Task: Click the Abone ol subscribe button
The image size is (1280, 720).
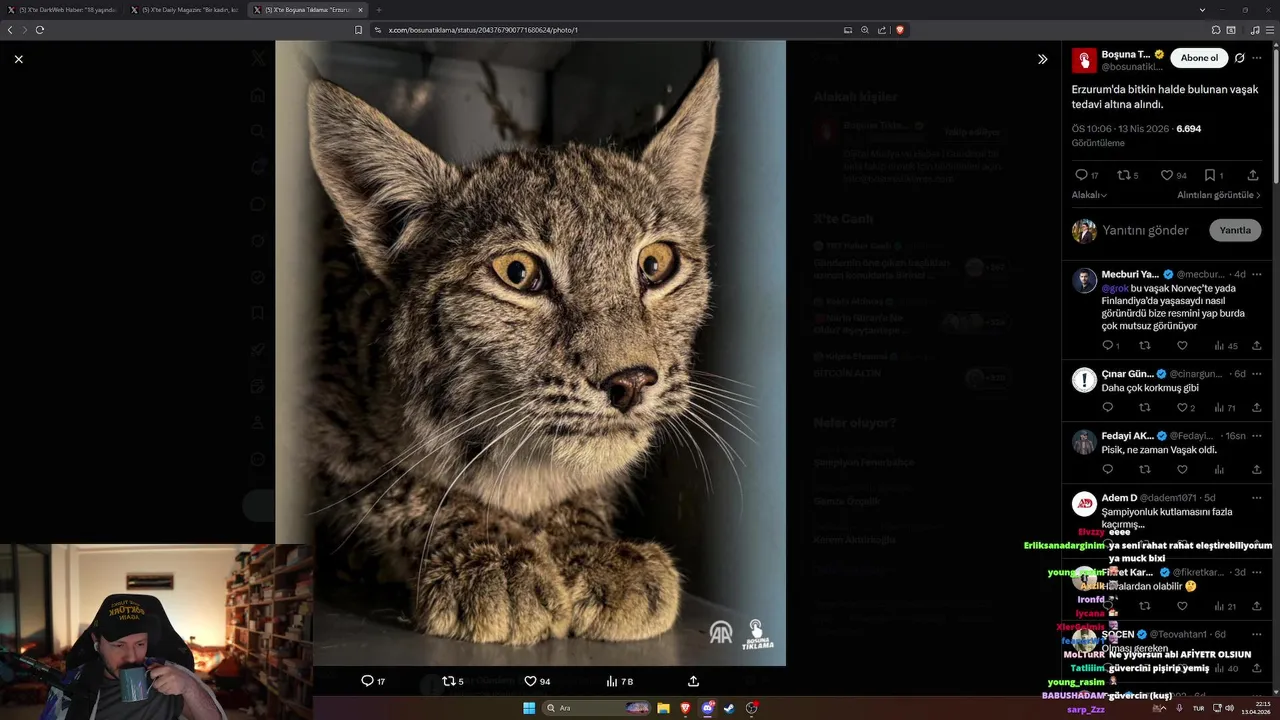Action: (x=1199, y=58)
